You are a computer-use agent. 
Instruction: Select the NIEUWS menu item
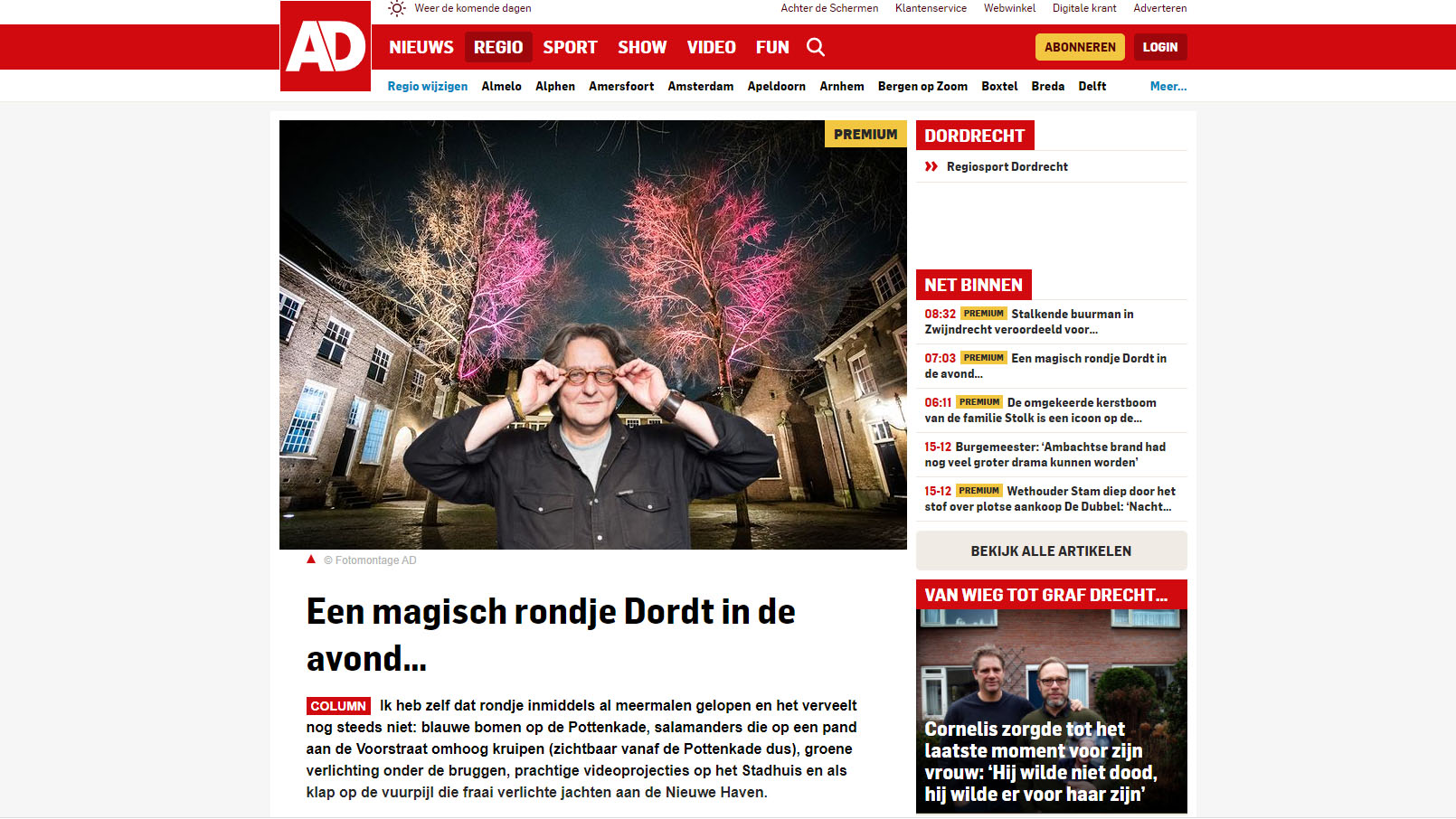coord(421,47)
